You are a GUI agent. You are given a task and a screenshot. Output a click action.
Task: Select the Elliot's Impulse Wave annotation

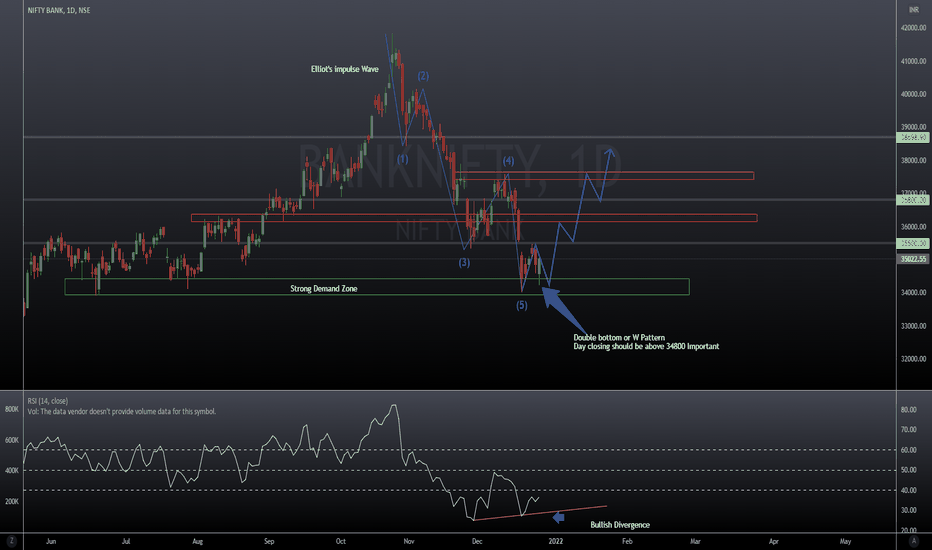345,69
